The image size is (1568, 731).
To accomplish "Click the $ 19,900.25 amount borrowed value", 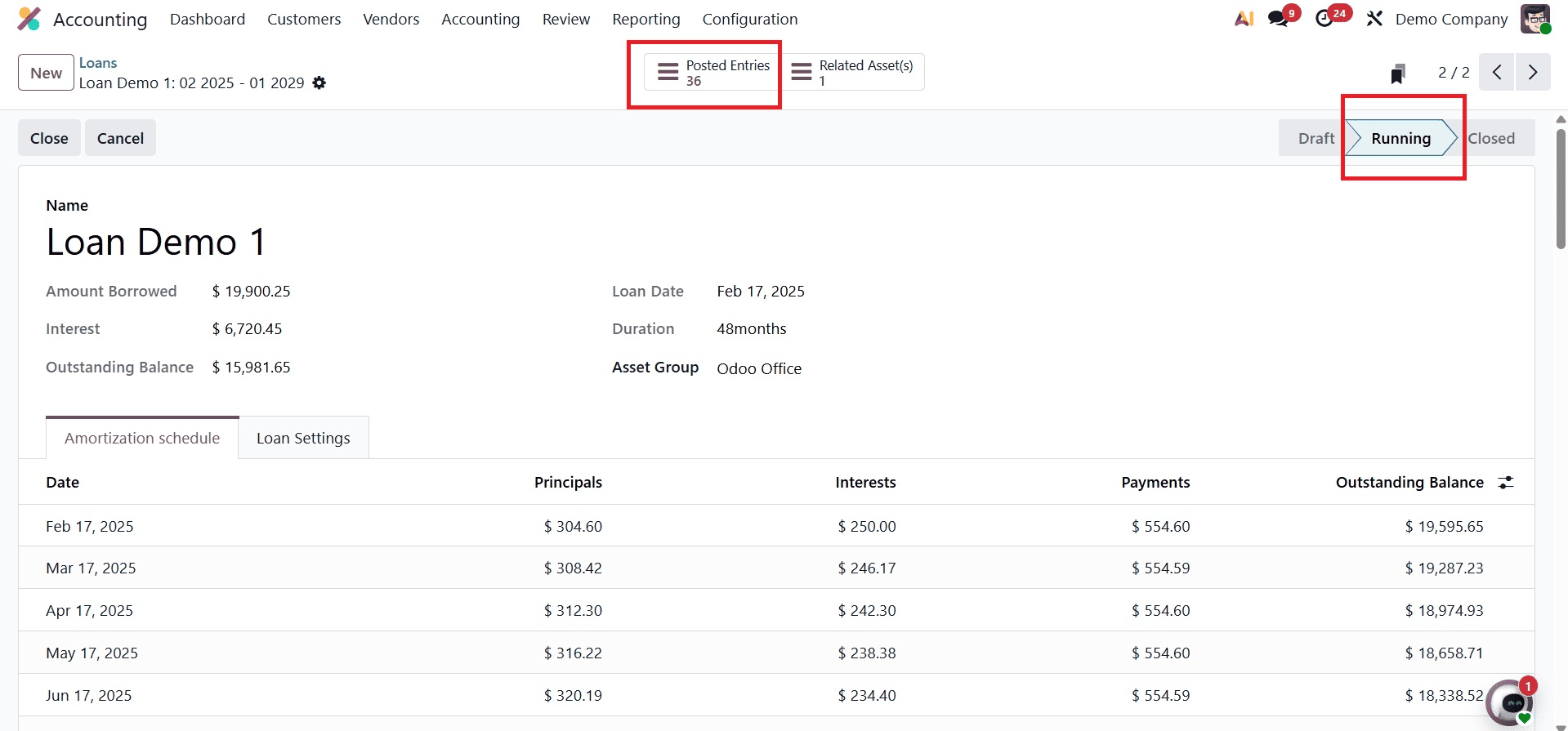I will (x=251, y=291).
